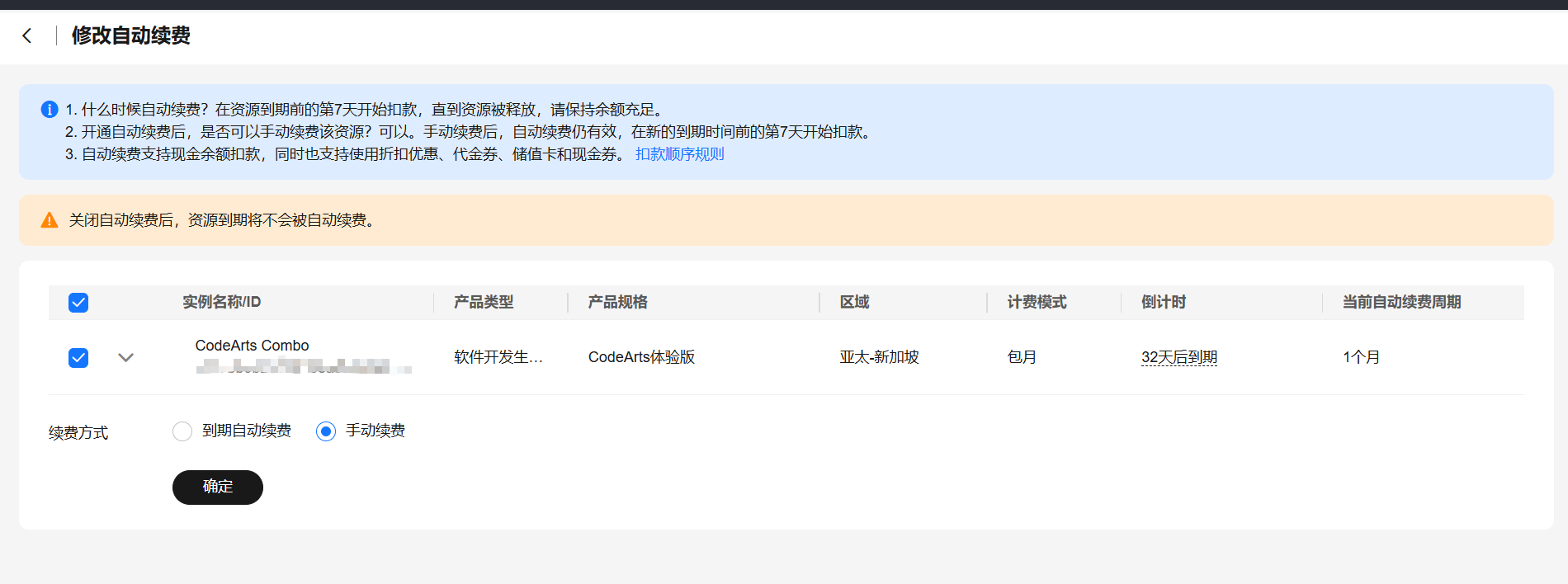Click the 产品规格 column header
Image resolution: width=1568 pixels, height=584 pixels.
617,302
